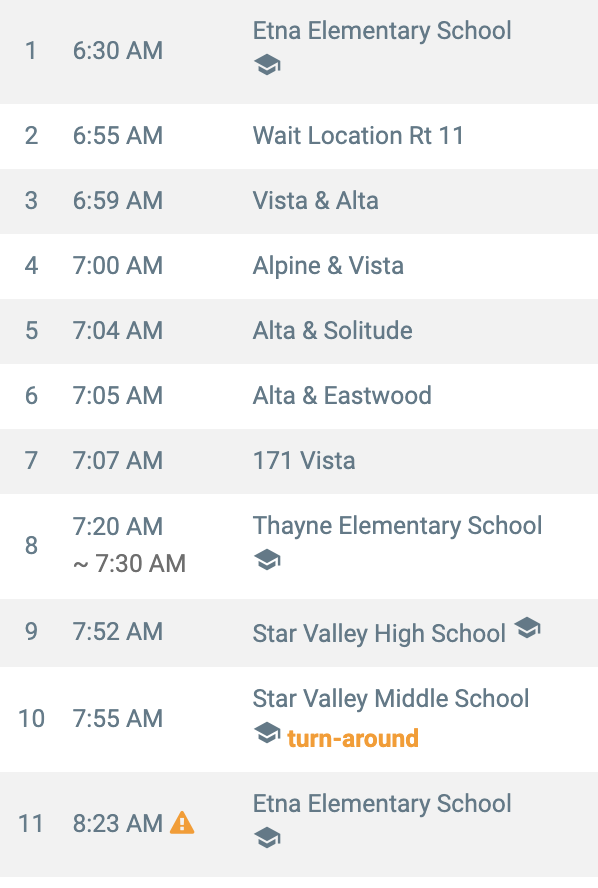Select the Wait Location Rt 11 stop
This screenshot has height=888, width=598.
click(x=299, y=136)
